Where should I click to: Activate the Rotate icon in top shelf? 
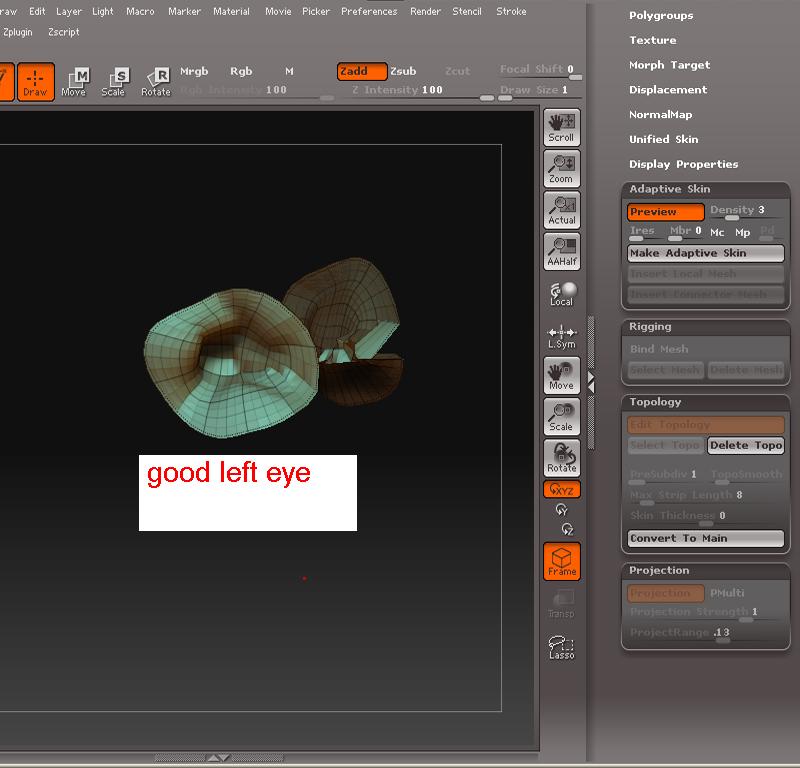click(x=156, y=81)
